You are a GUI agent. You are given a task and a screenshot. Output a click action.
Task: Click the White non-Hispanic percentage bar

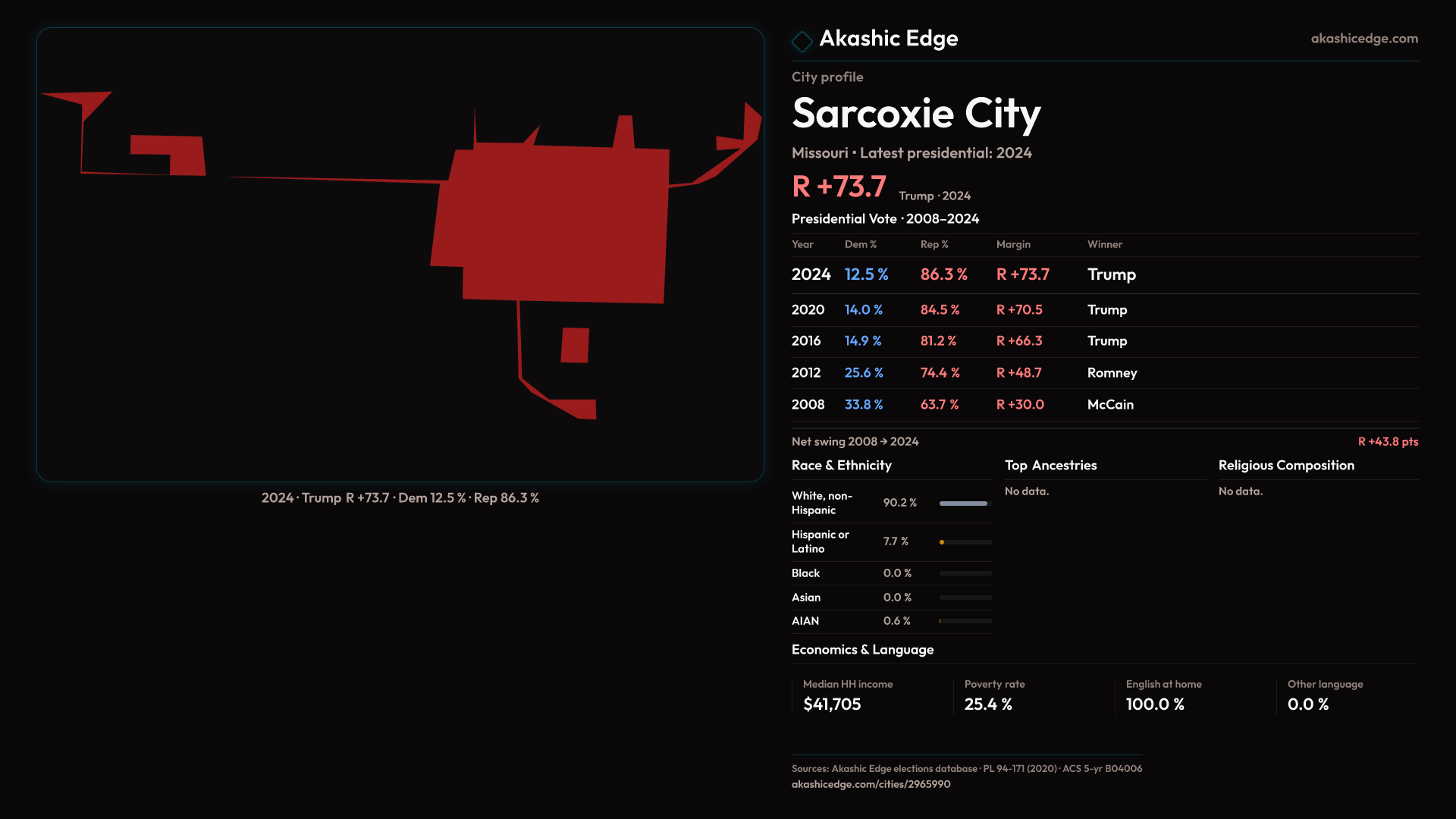pyautogui.click(x=965, y=504)
